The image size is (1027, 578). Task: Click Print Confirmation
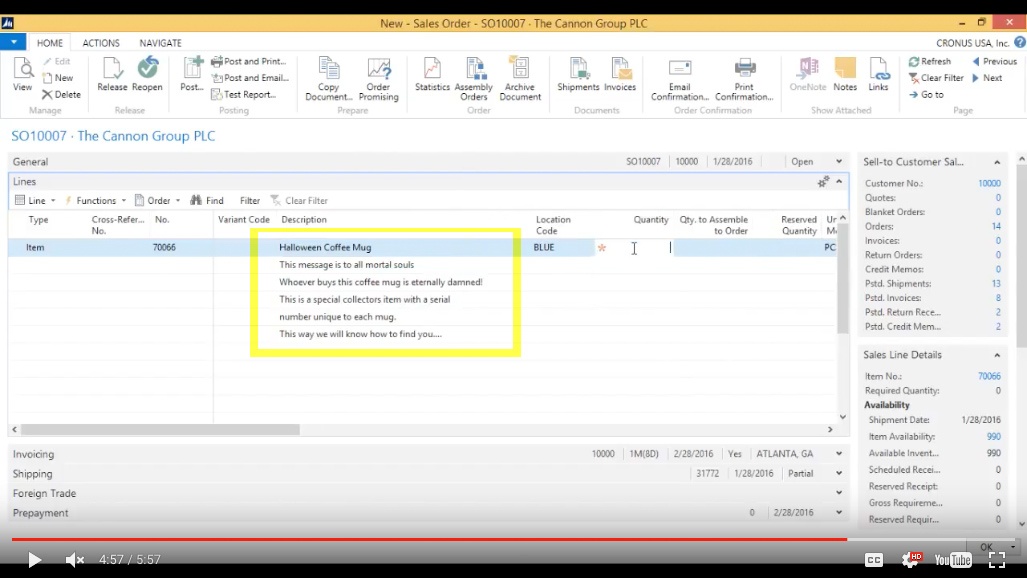coord(744,79)
